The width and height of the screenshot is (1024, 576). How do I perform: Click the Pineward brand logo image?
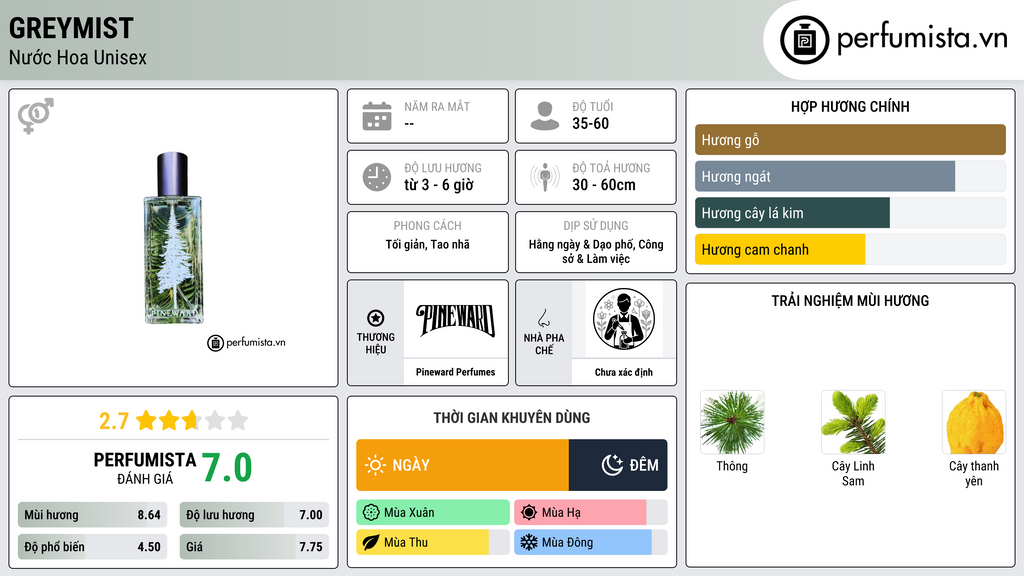point(455,320)
